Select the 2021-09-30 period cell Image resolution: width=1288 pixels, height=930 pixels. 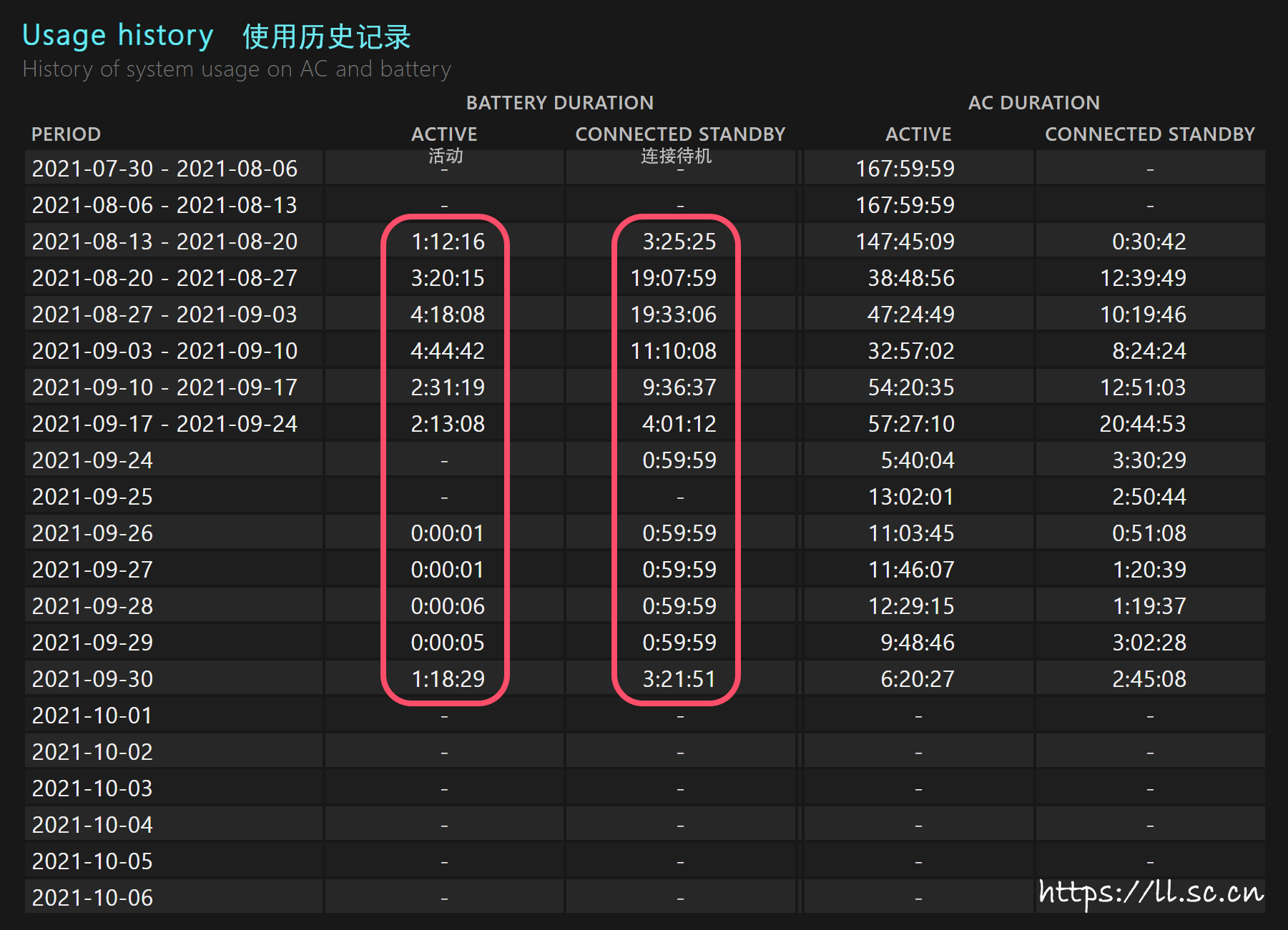tap(92, 679)
